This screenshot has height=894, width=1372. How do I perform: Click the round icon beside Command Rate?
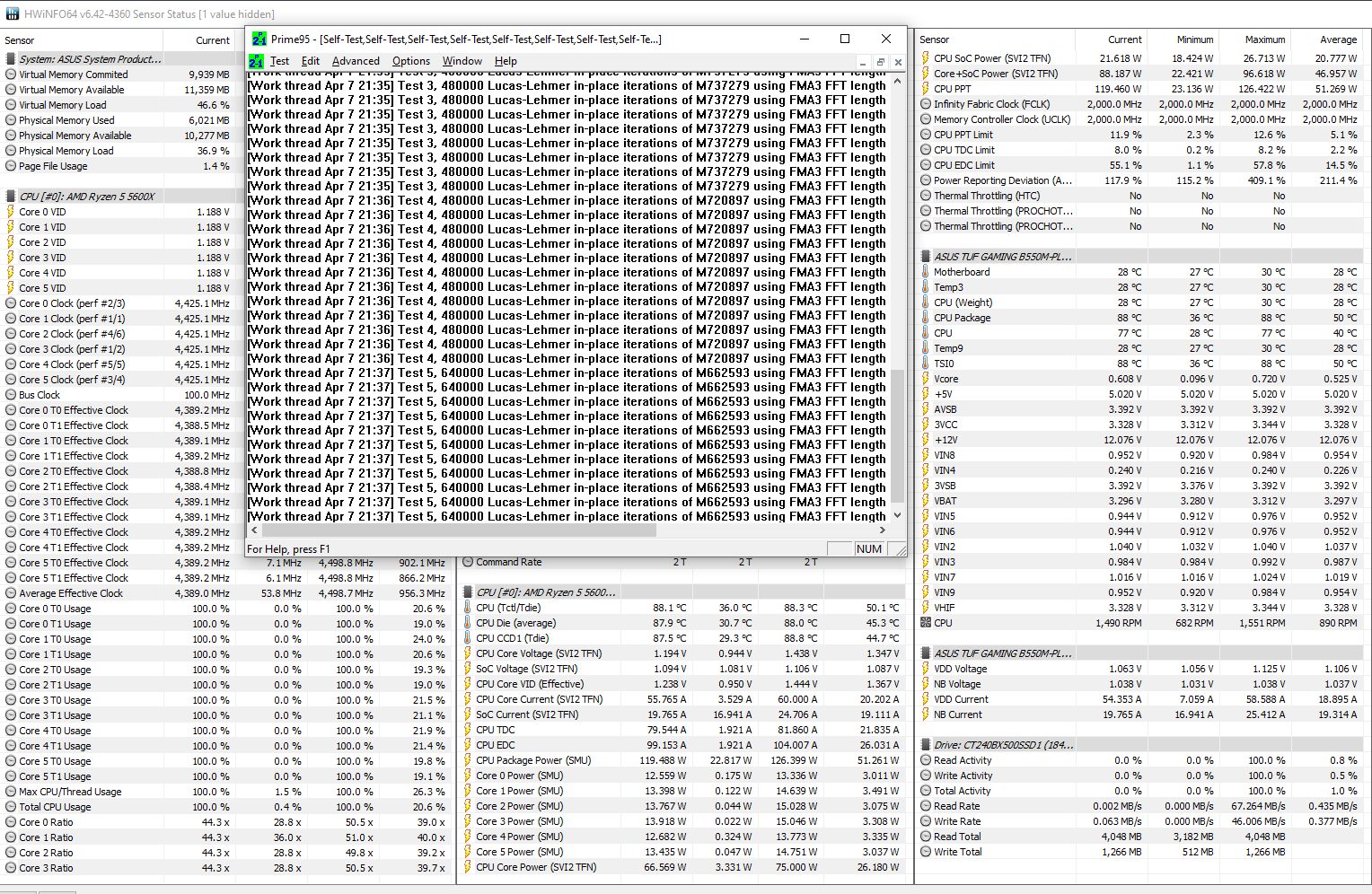click(467, 562)
